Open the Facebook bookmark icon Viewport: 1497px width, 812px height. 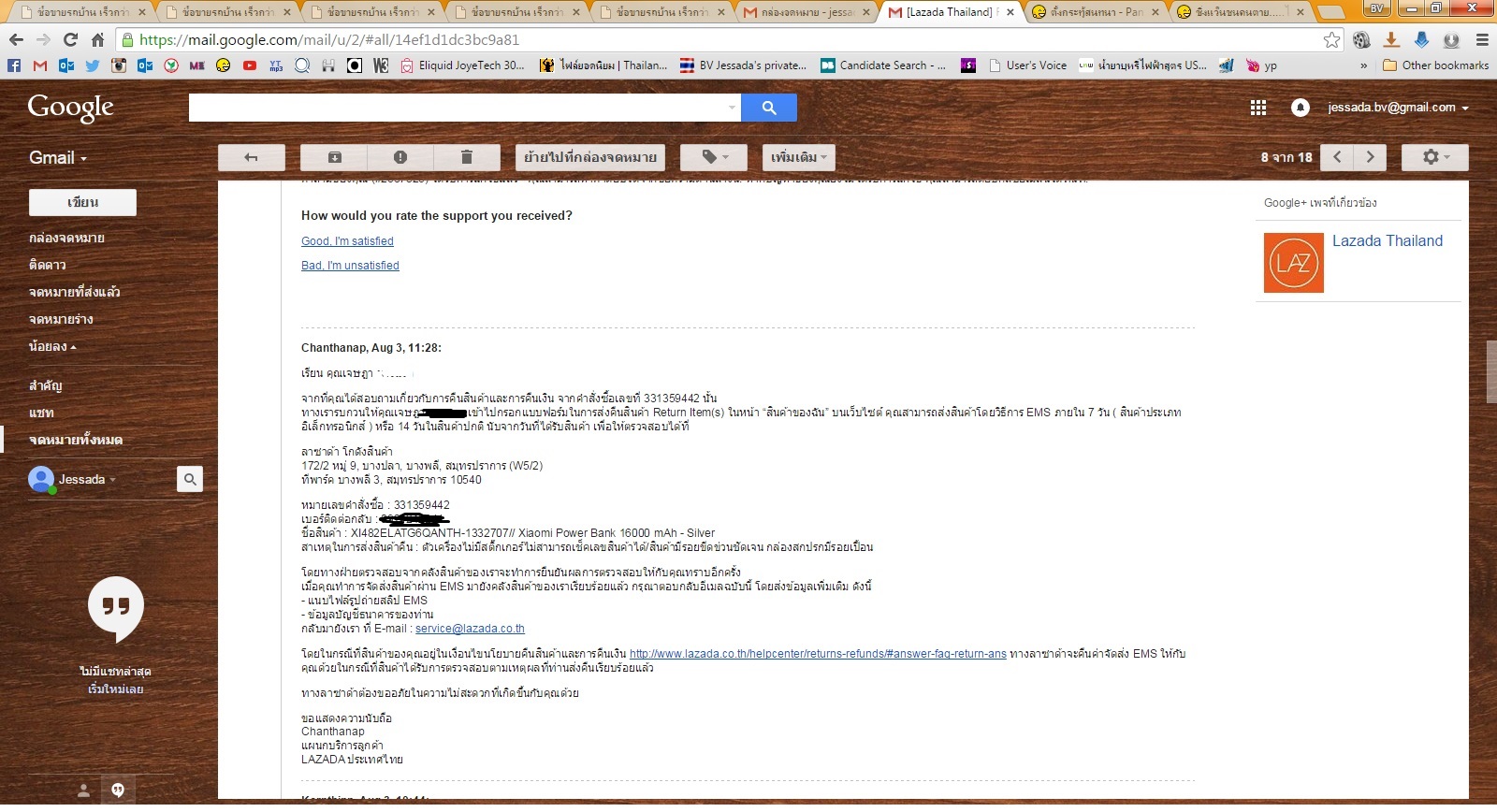pos(13,65)
